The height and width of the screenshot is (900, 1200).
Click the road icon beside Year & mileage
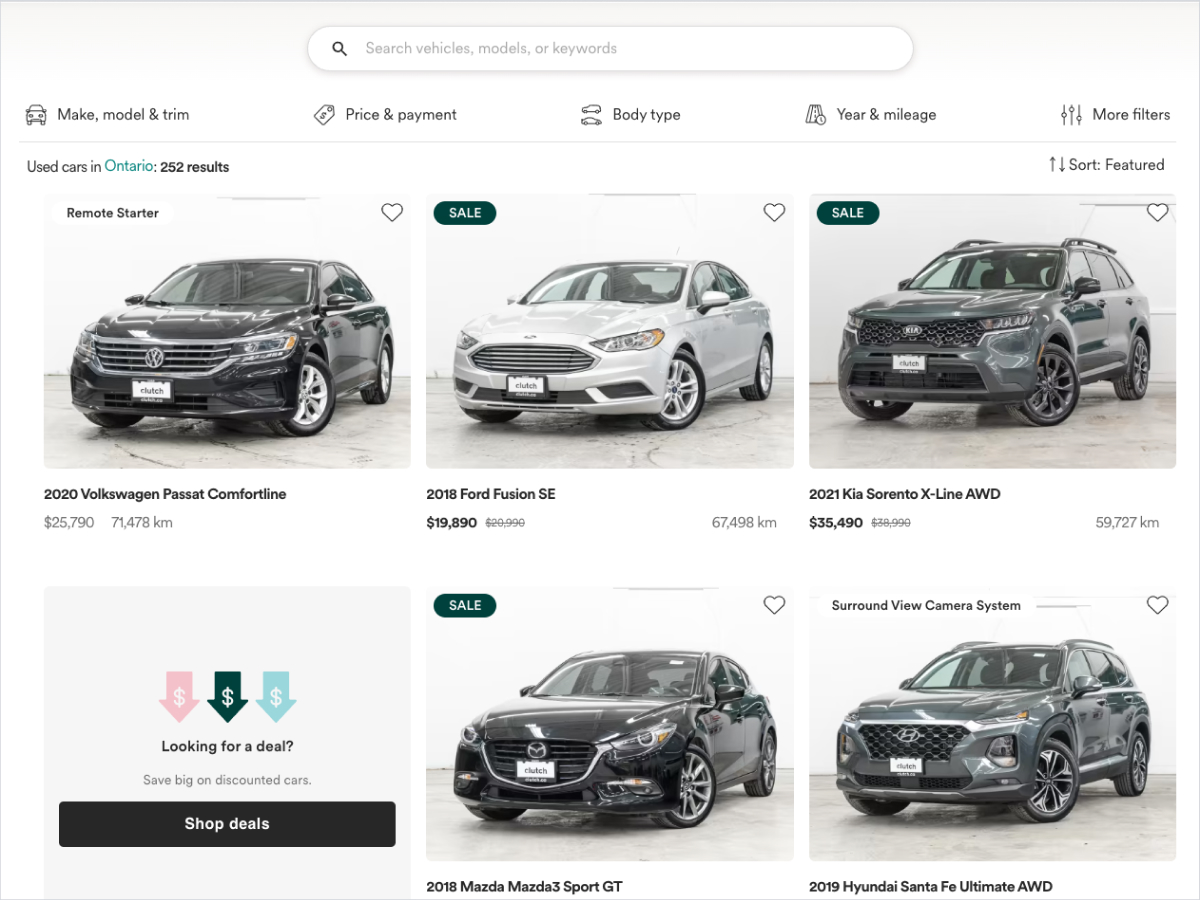(x=816, y=115)
